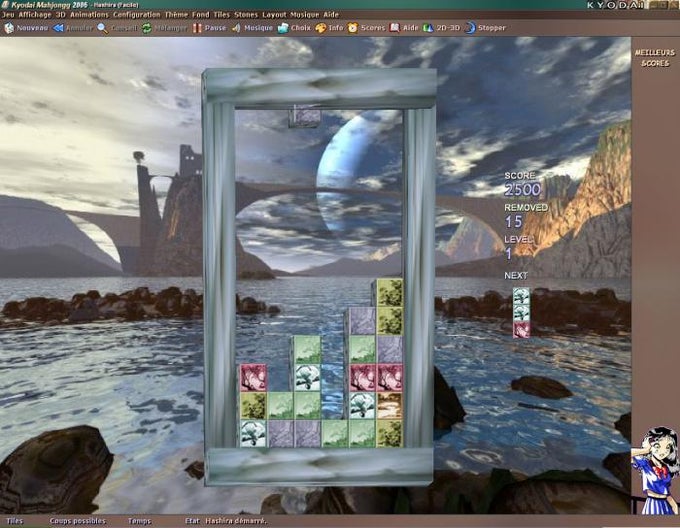The image size is (680, 528).
Task: Click the Stopper moon button
Action: click(485, 28)
